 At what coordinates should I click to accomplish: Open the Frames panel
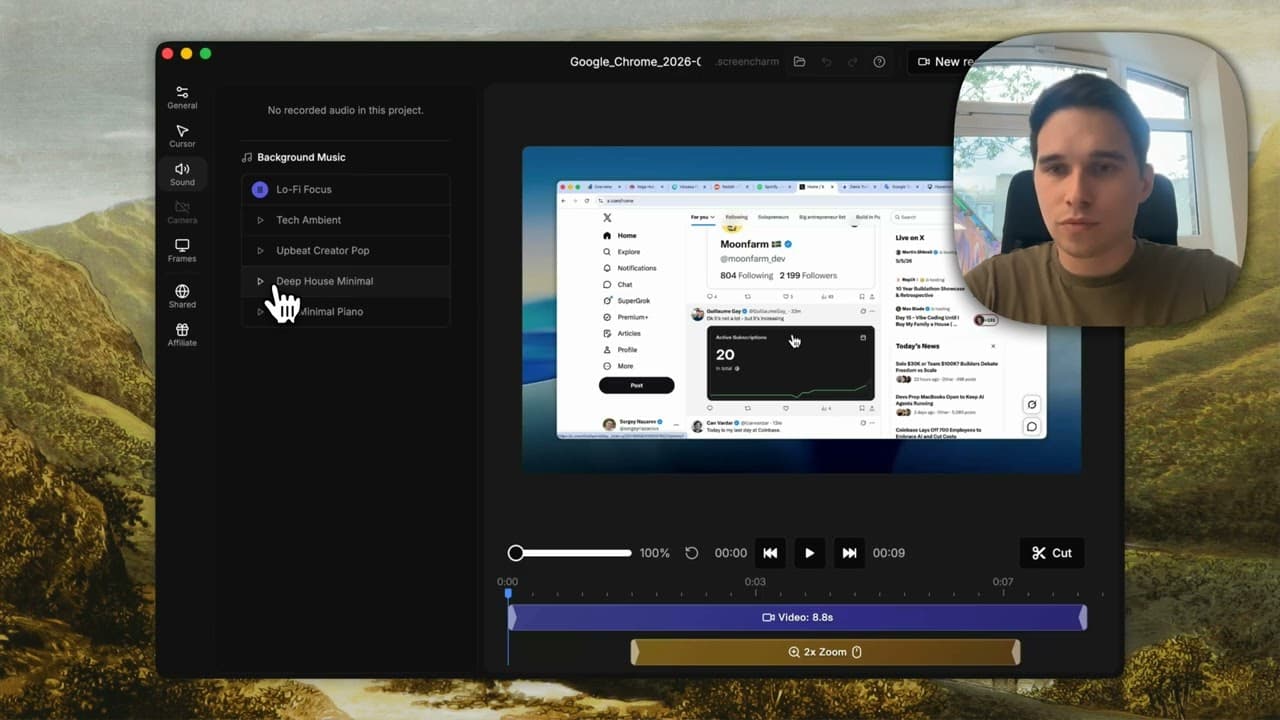click(x=182, y=251)
